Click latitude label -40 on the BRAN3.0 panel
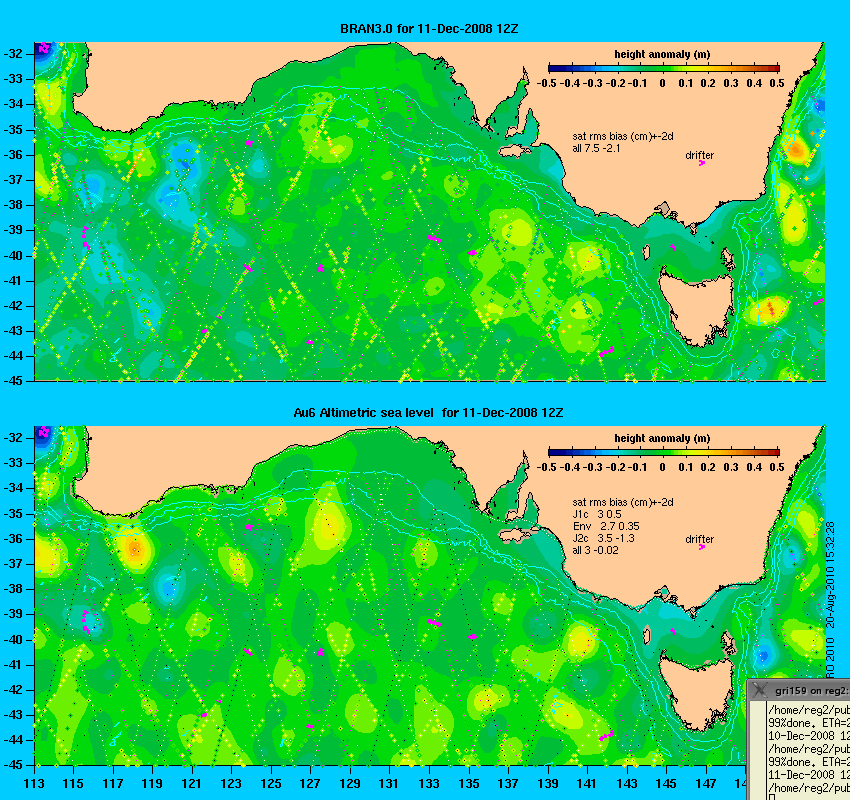The image size is (850, 800). coord(14,256)
